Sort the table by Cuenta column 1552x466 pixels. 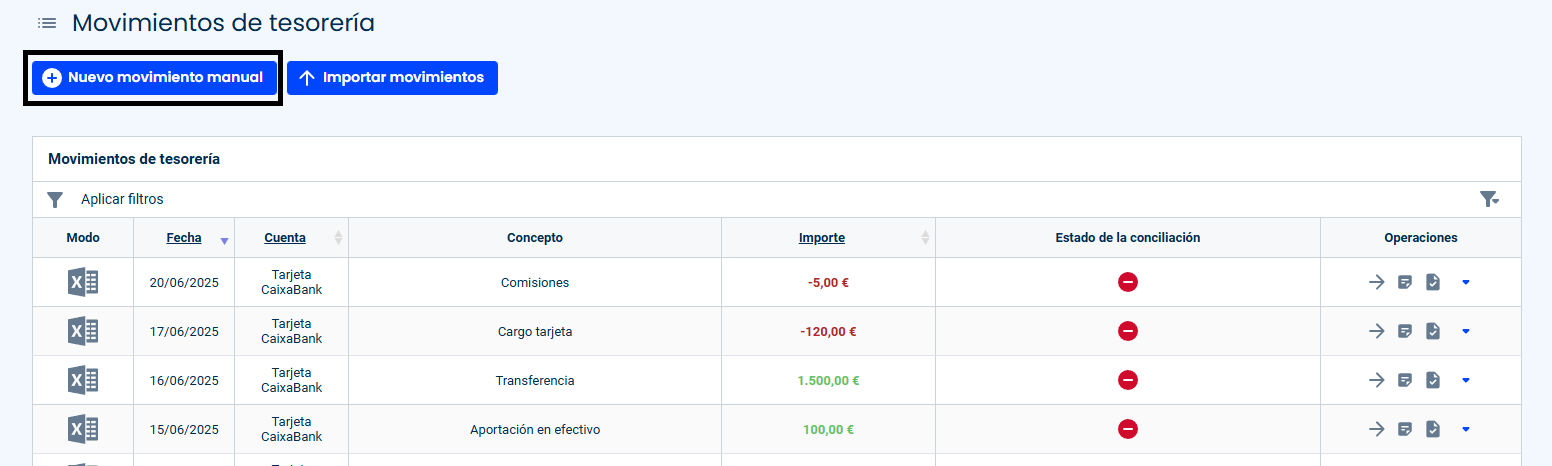click(285, 238)
